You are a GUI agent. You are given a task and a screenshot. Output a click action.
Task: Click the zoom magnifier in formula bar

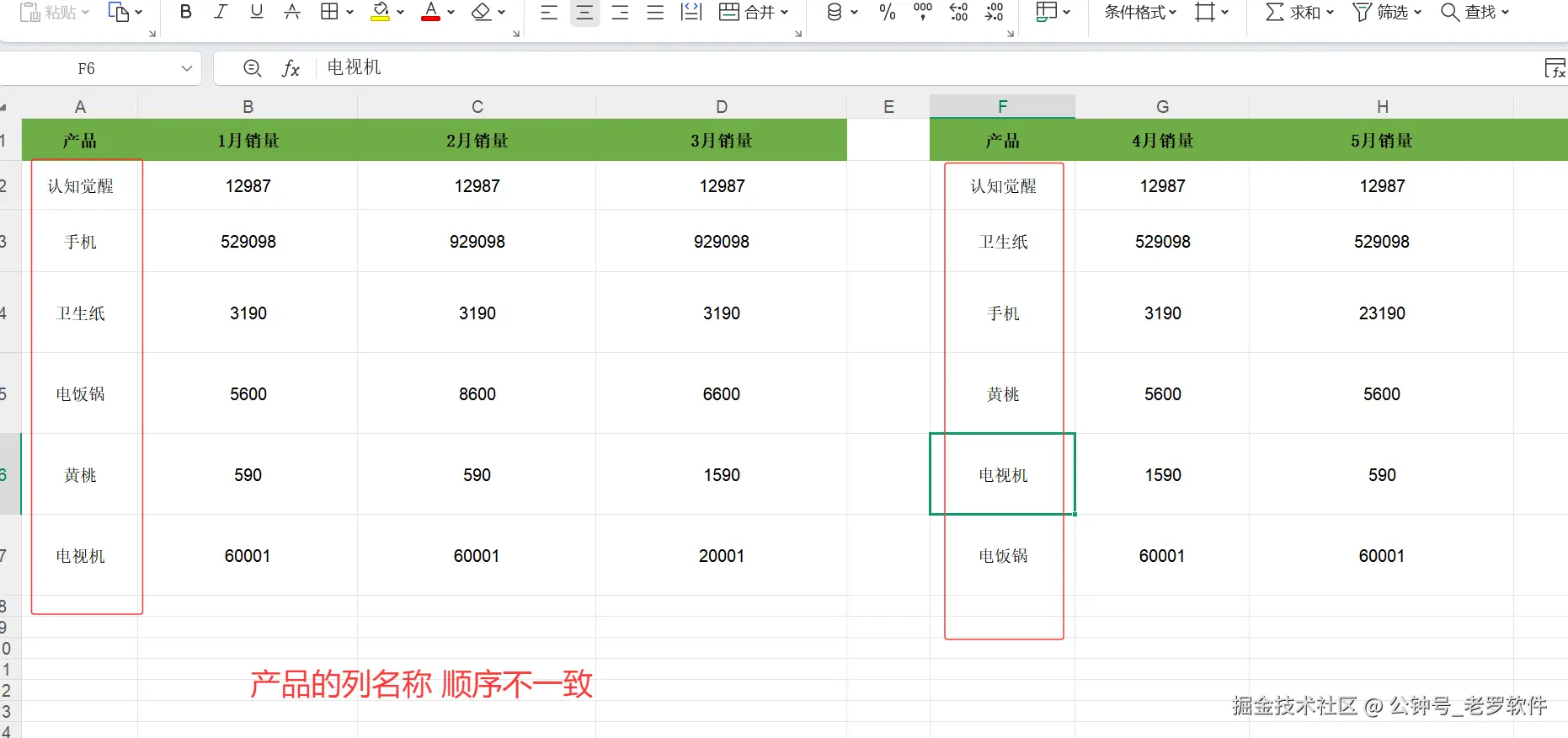tap(252, 68)
